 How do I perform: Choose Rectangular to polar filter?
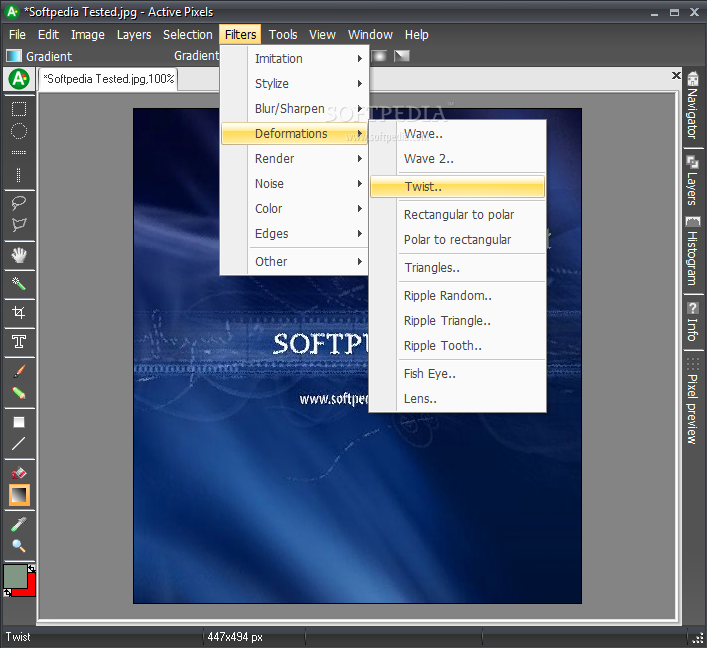click(457, 215)
